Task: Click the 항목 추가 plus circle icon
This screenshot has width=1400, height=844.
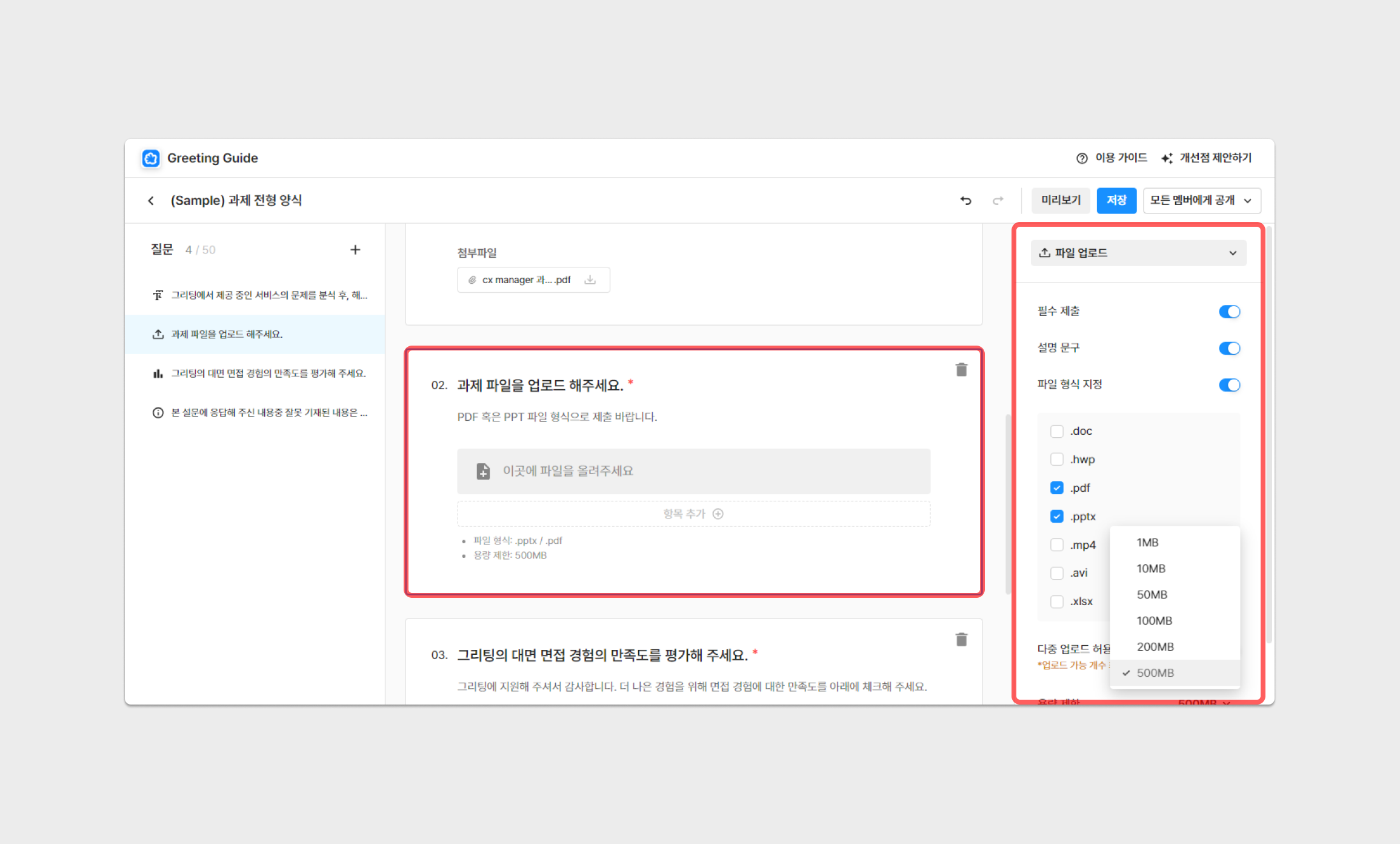Action: click(718, 514)
